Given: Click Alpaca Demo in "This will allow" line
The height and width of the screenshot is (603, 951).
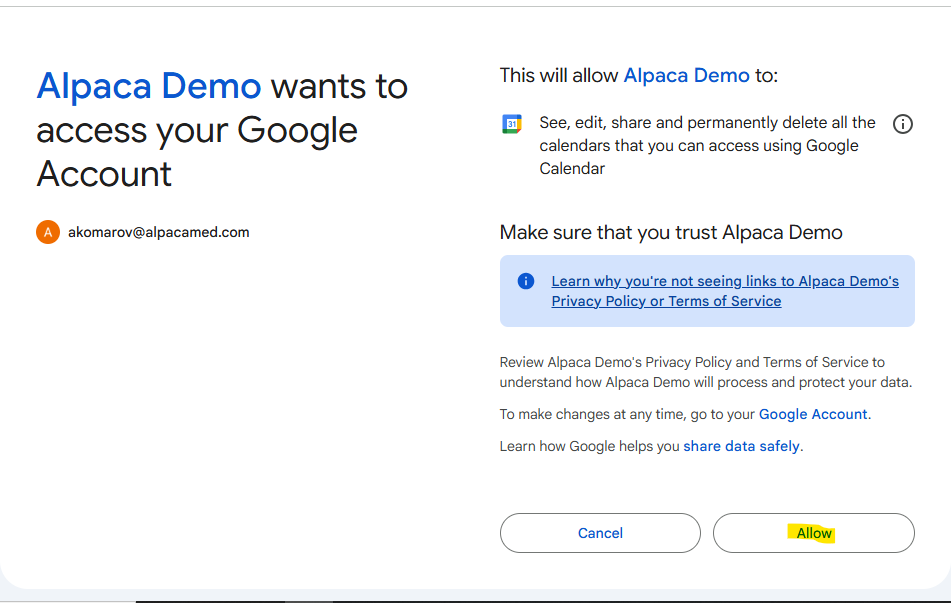Looking at the screenshot, I should [686, 75].
